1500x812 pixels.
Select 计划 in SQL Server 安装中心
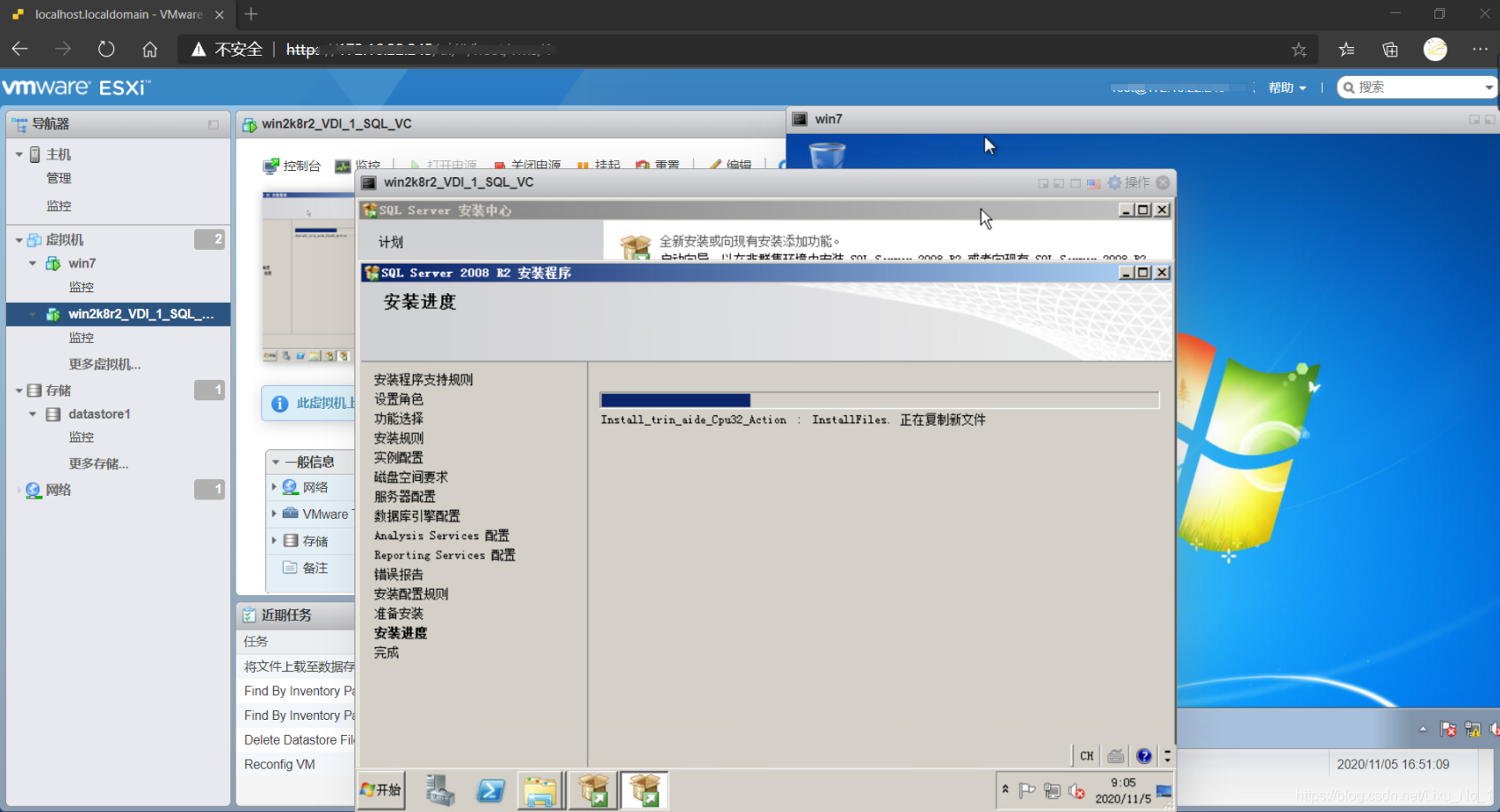pos(391,242)
